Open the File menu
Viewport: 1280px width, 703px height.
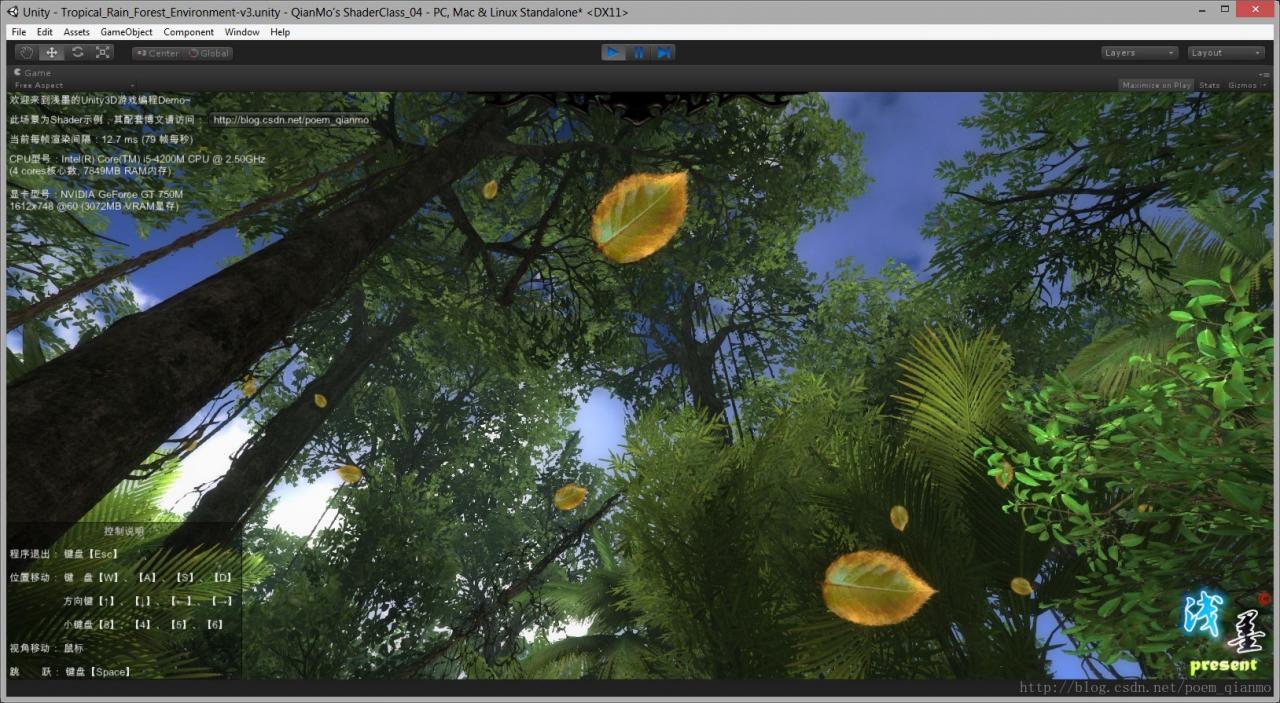pyautogui.click(x=19, y=32)
